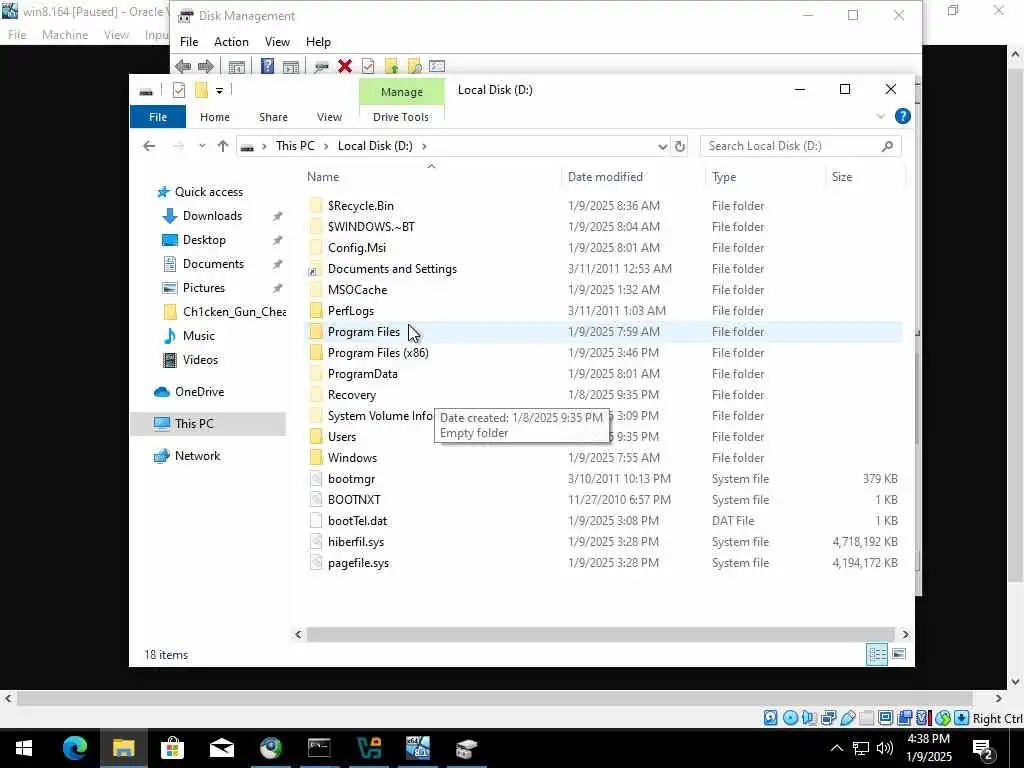Screen dimensions: 1024x768
Task: Click the Properties checkmark icon in Explorer quick access toolbar
Action: coord(179,90)
